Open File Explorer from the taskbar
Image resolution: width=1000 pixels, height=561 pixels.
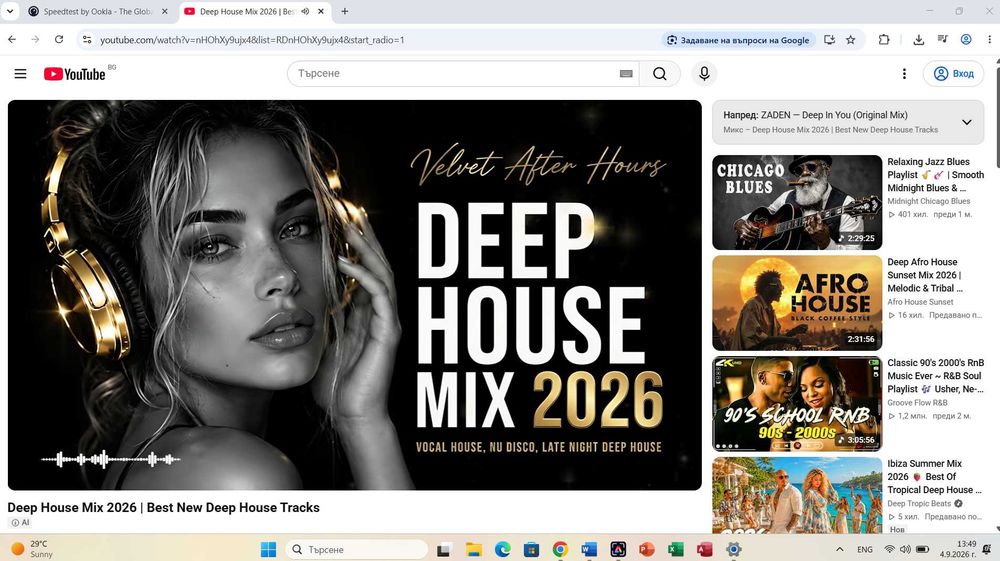473,549
